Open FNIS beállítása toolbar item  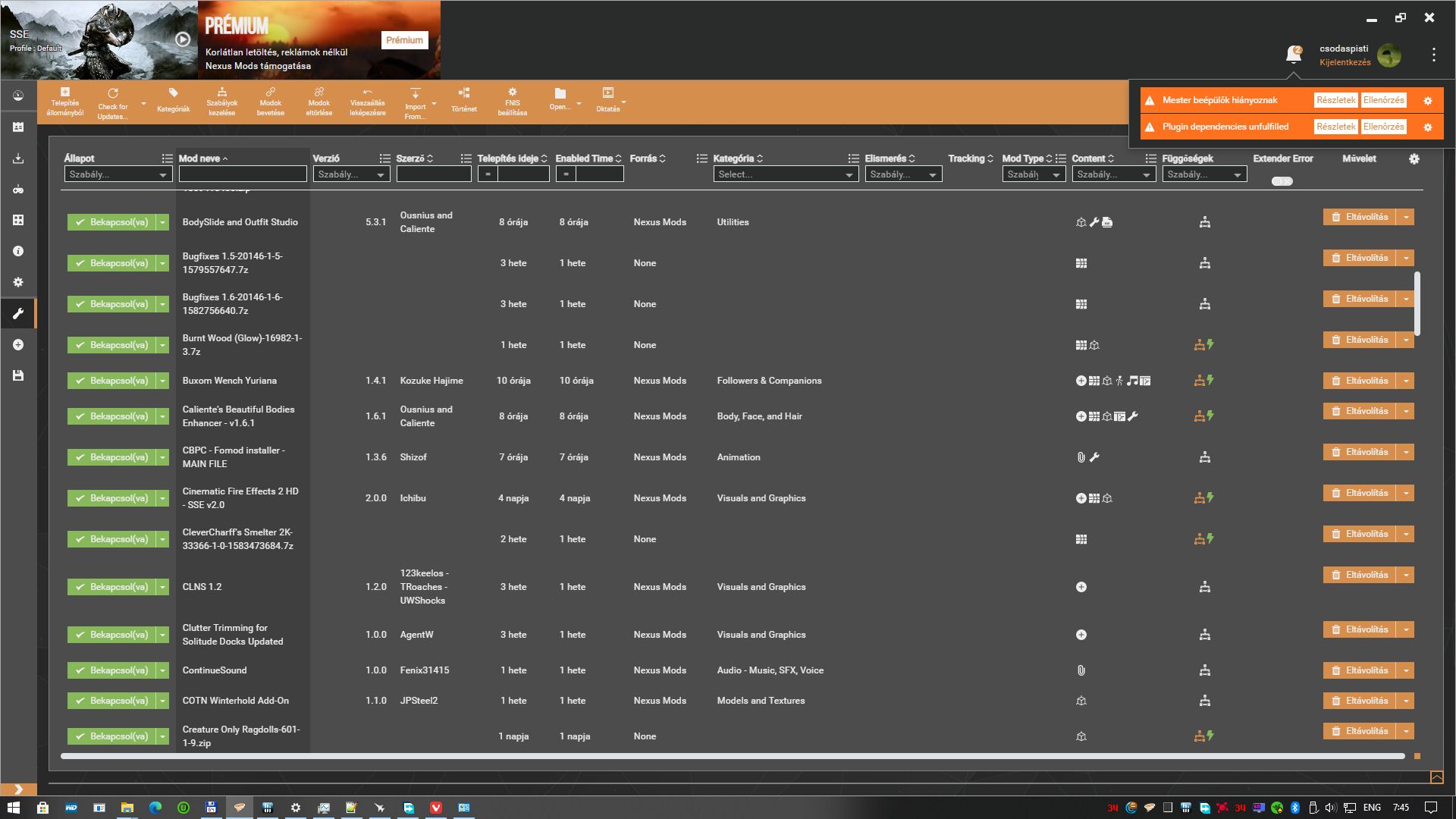click(513, 102)
